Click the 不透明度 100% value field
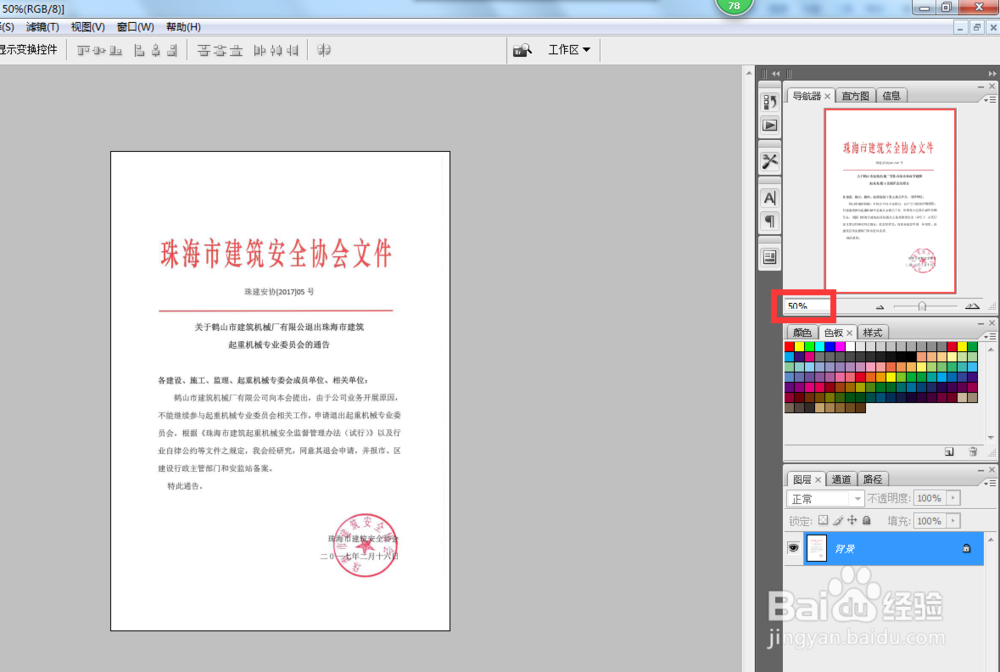 point(929,498)
